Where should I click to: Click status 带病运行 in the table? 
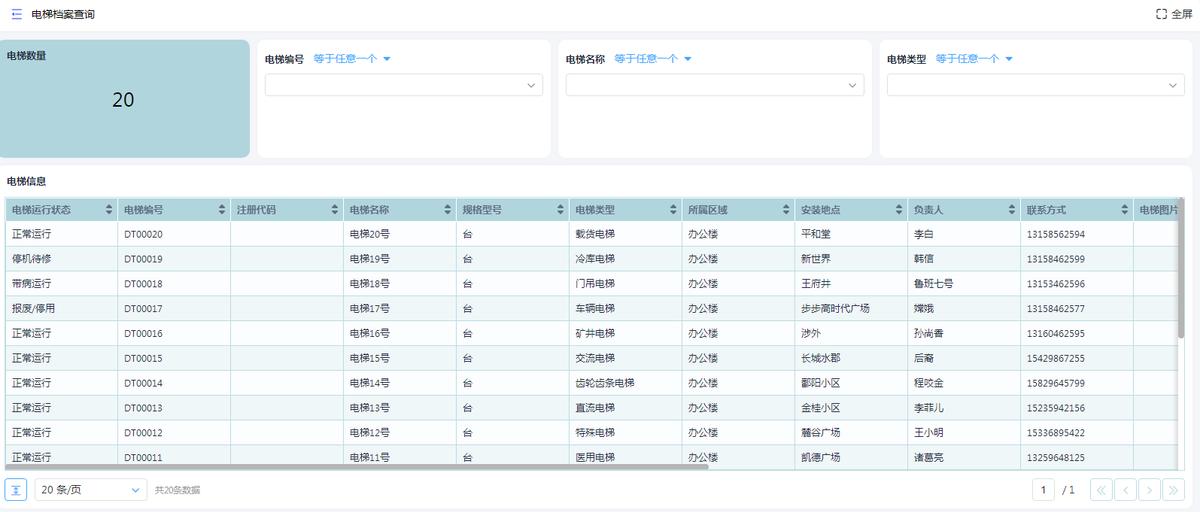(31, 284)
